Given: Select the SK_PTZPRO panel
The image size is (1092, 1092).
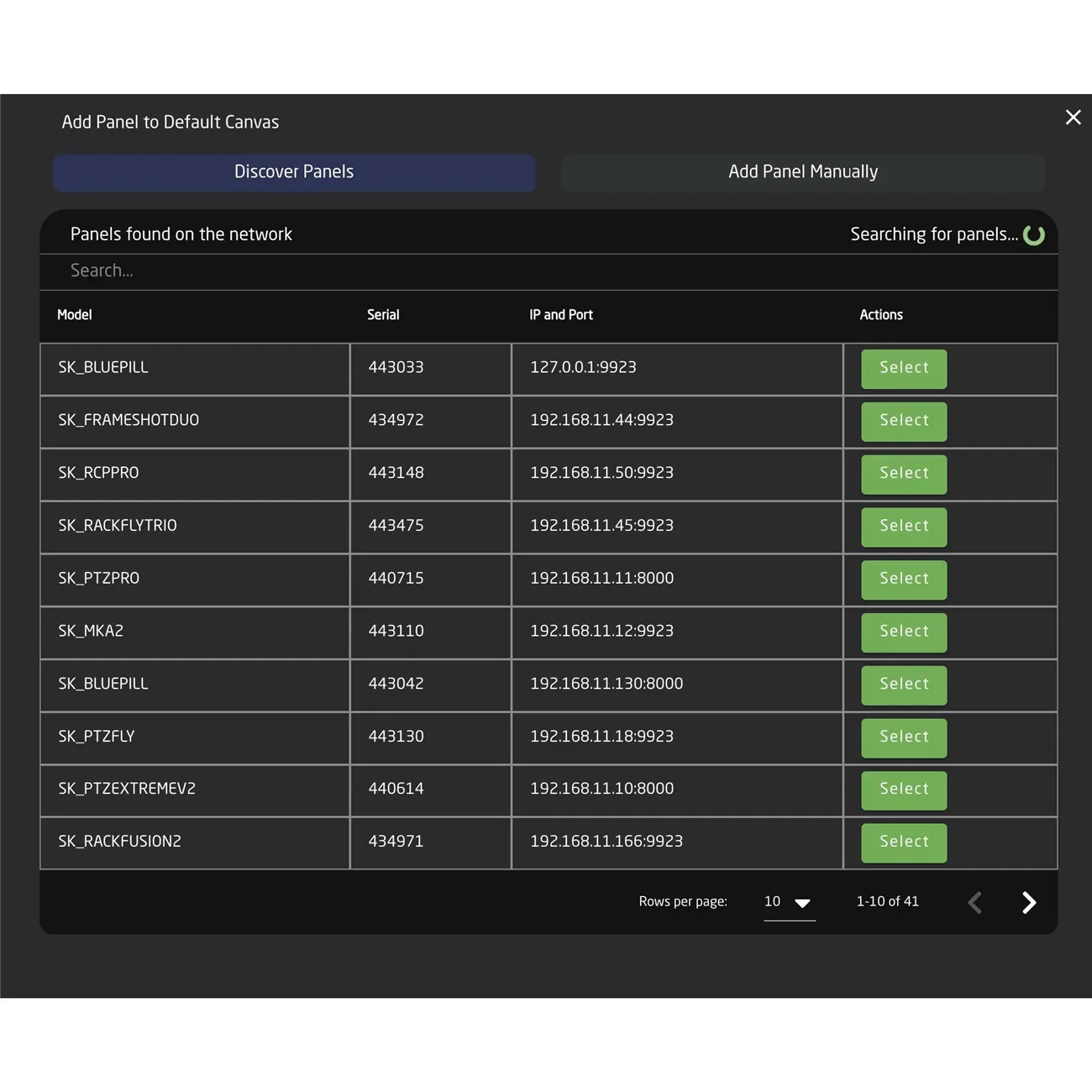Looking at the screenshot, I should tap(904, 580).
